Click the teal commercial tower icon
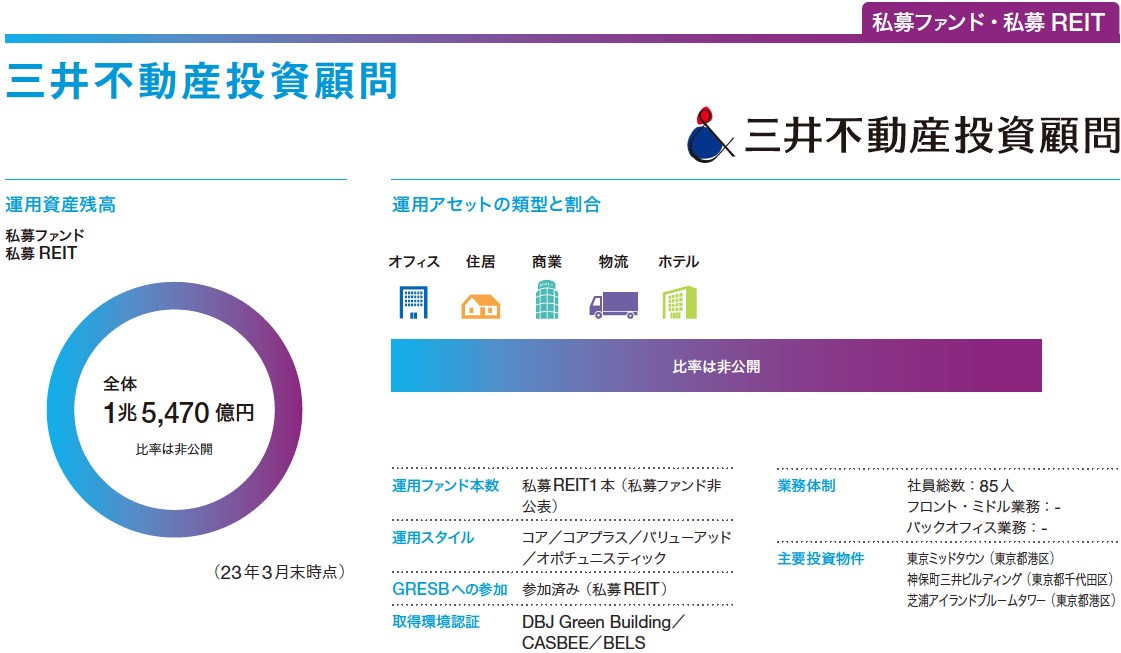 click(547, 300)
